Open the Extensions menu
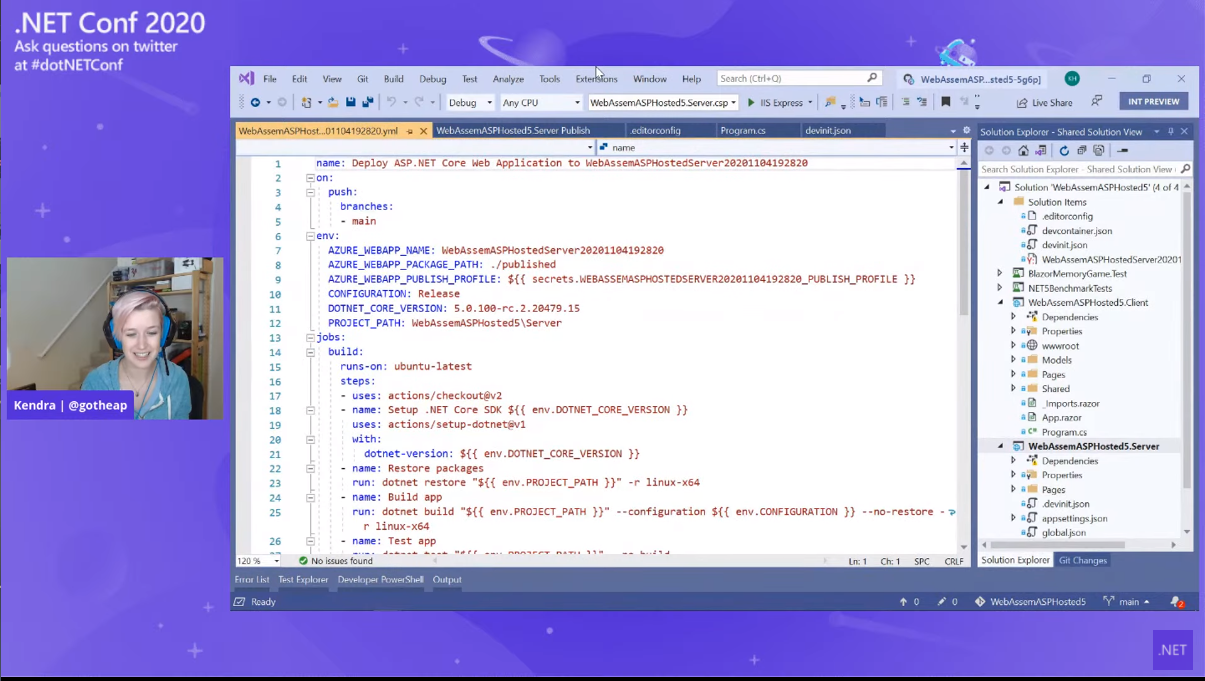The width and height of the screenshot is (1205, 681). 596,79
